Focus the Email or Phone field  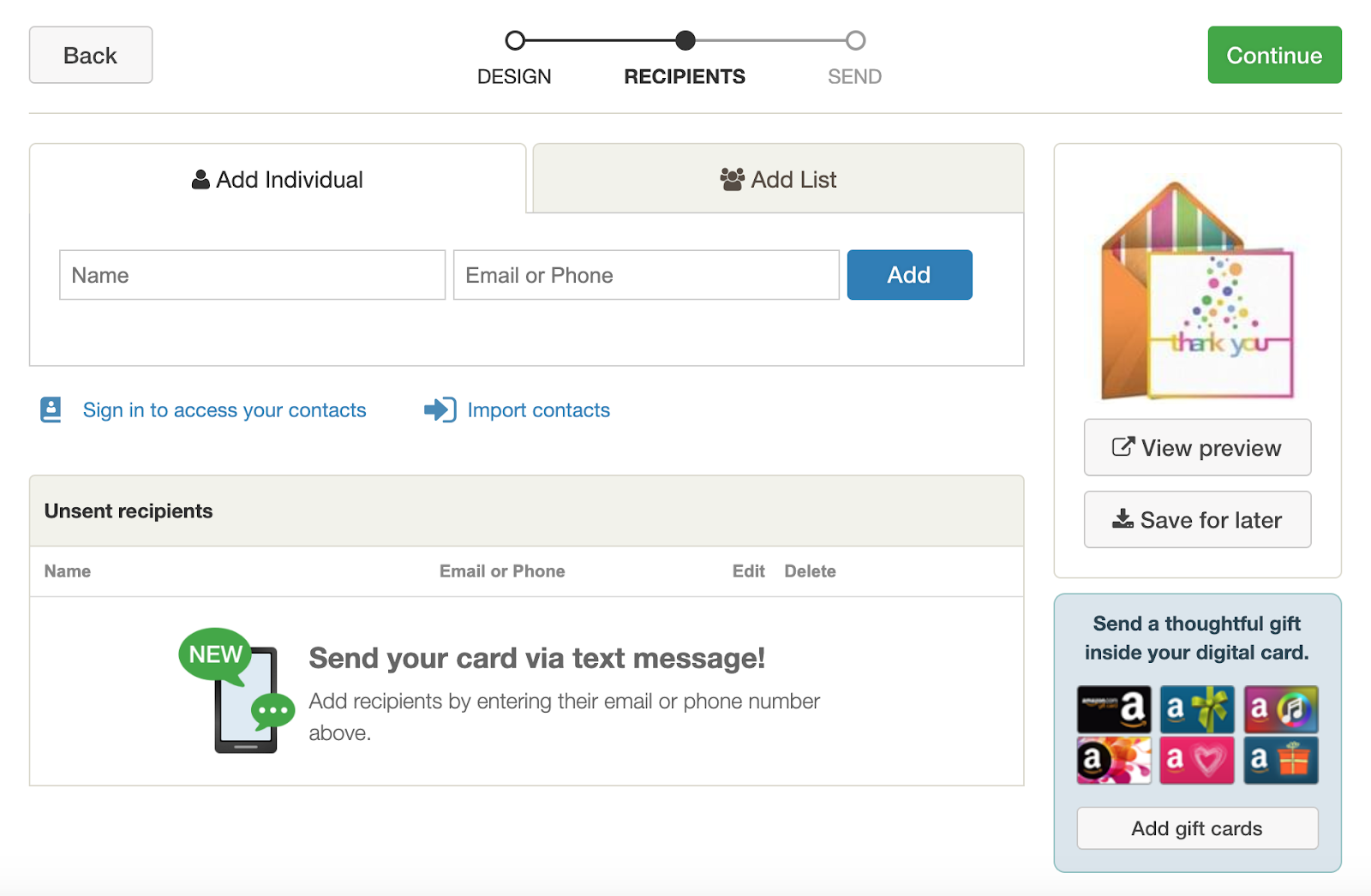point(646,275)
